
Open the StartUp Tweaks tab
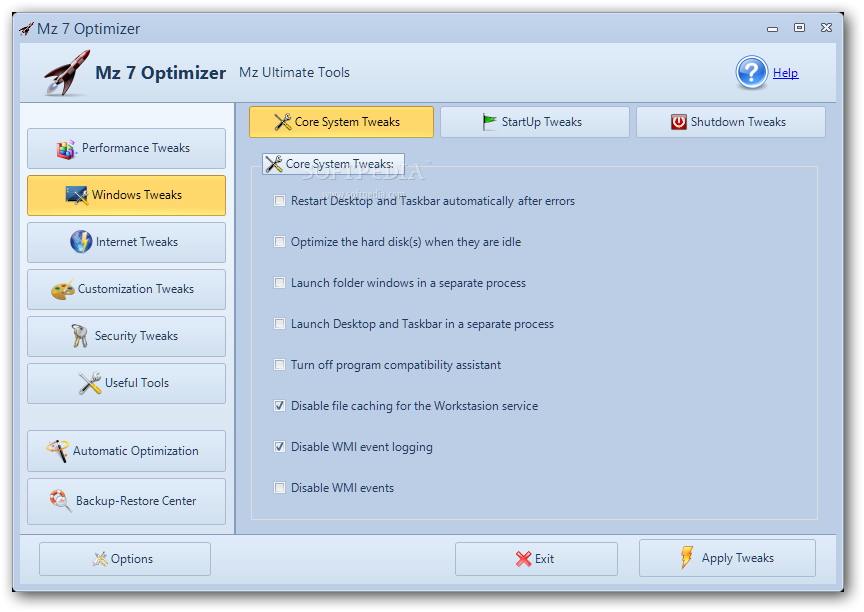[534, 122]
